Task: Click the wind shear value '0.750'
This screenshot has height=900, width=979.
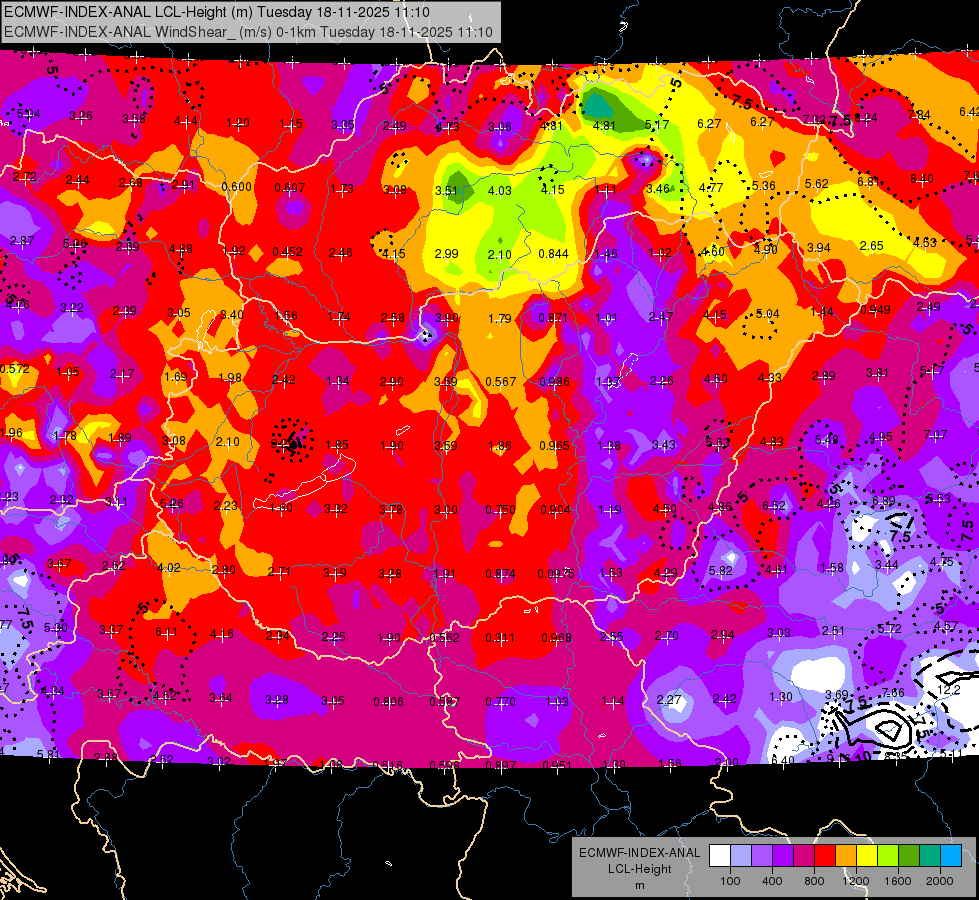Action: [501, 510]
